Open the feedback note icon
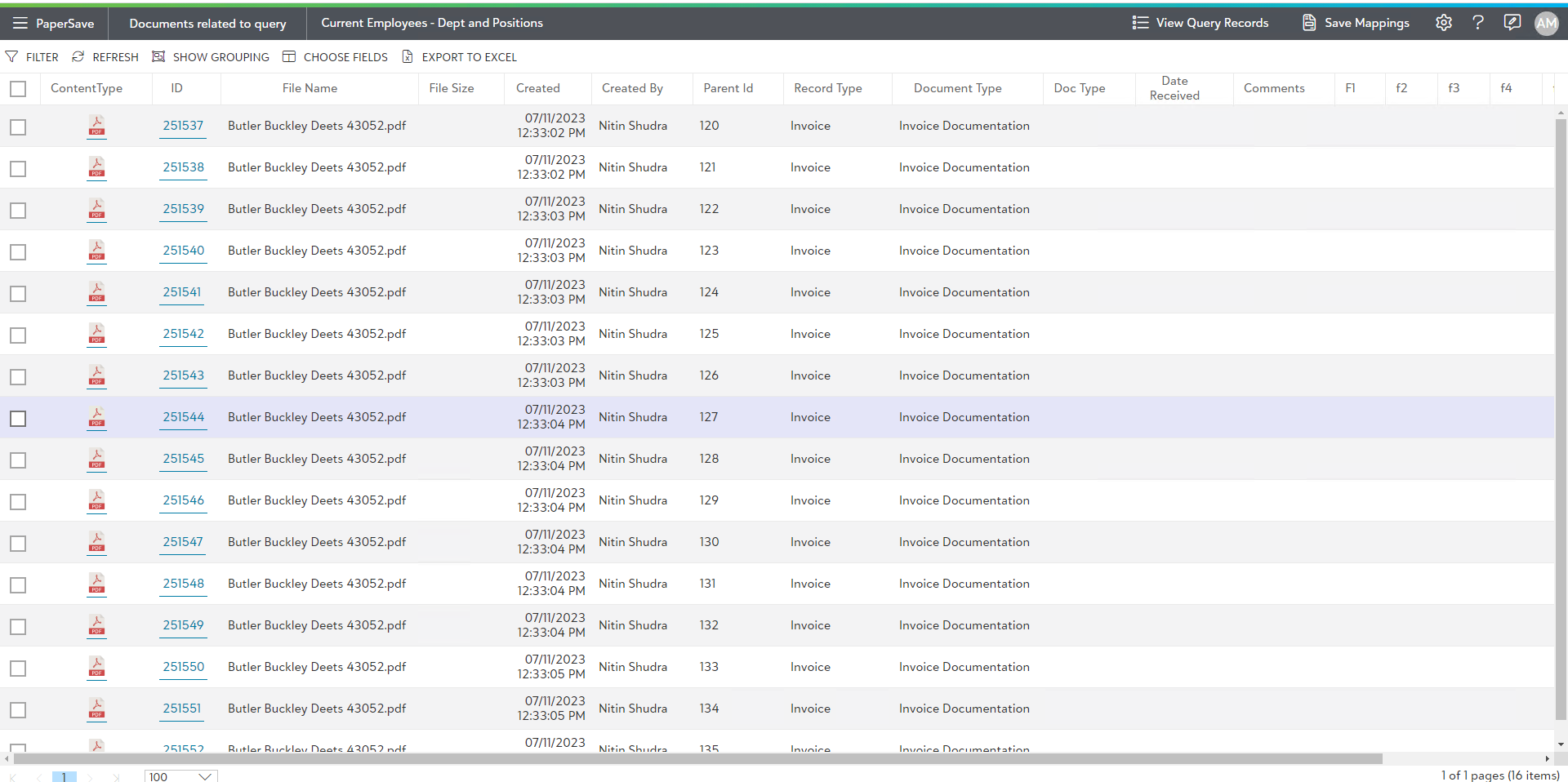This screenshot has width=1568, height=782. coord(1512,23)
